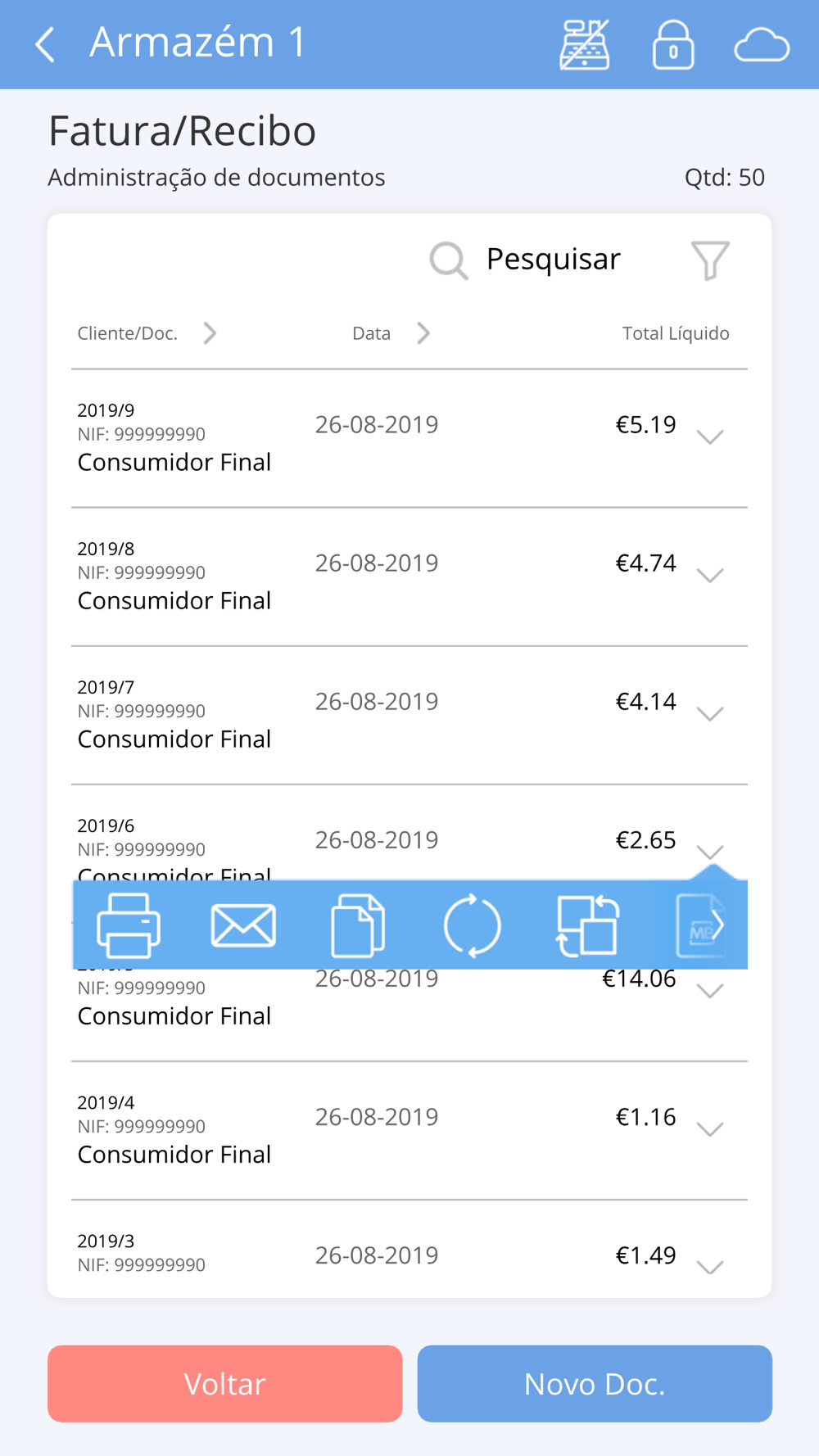The image size is (819, 1456).
Task: Go back using the header arrow
Action: (x=46, y=44)
